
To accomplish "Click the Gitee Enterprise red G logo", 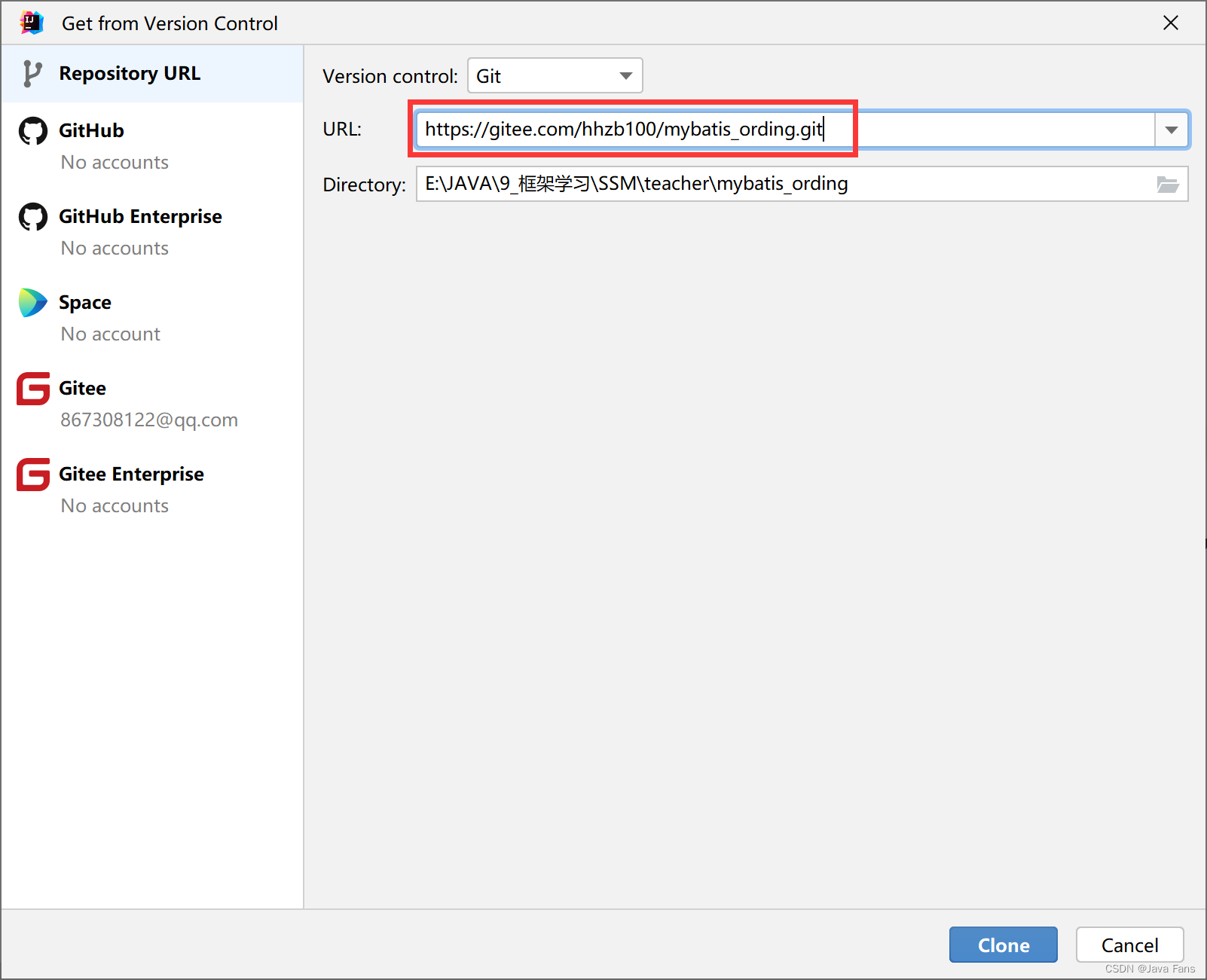I will pyautogui.click(x=33, y=475).
